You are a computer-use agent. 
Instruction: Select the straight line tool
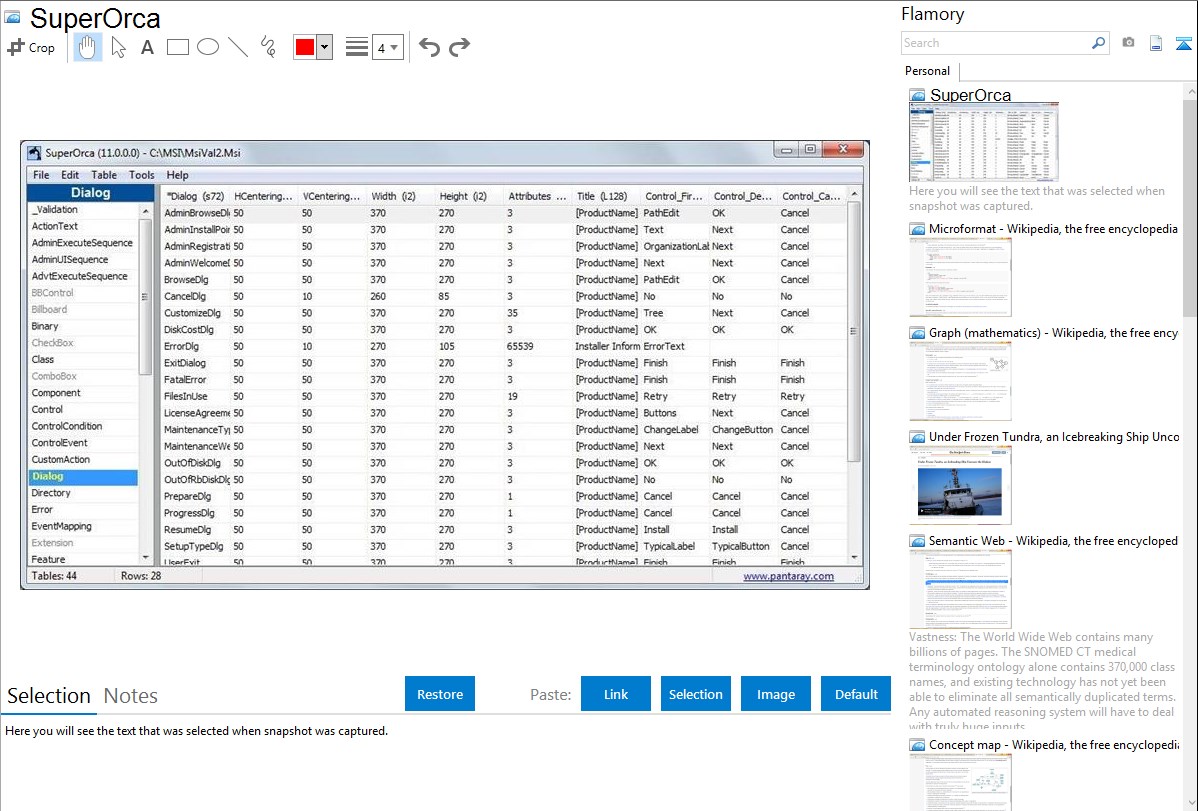238,47
